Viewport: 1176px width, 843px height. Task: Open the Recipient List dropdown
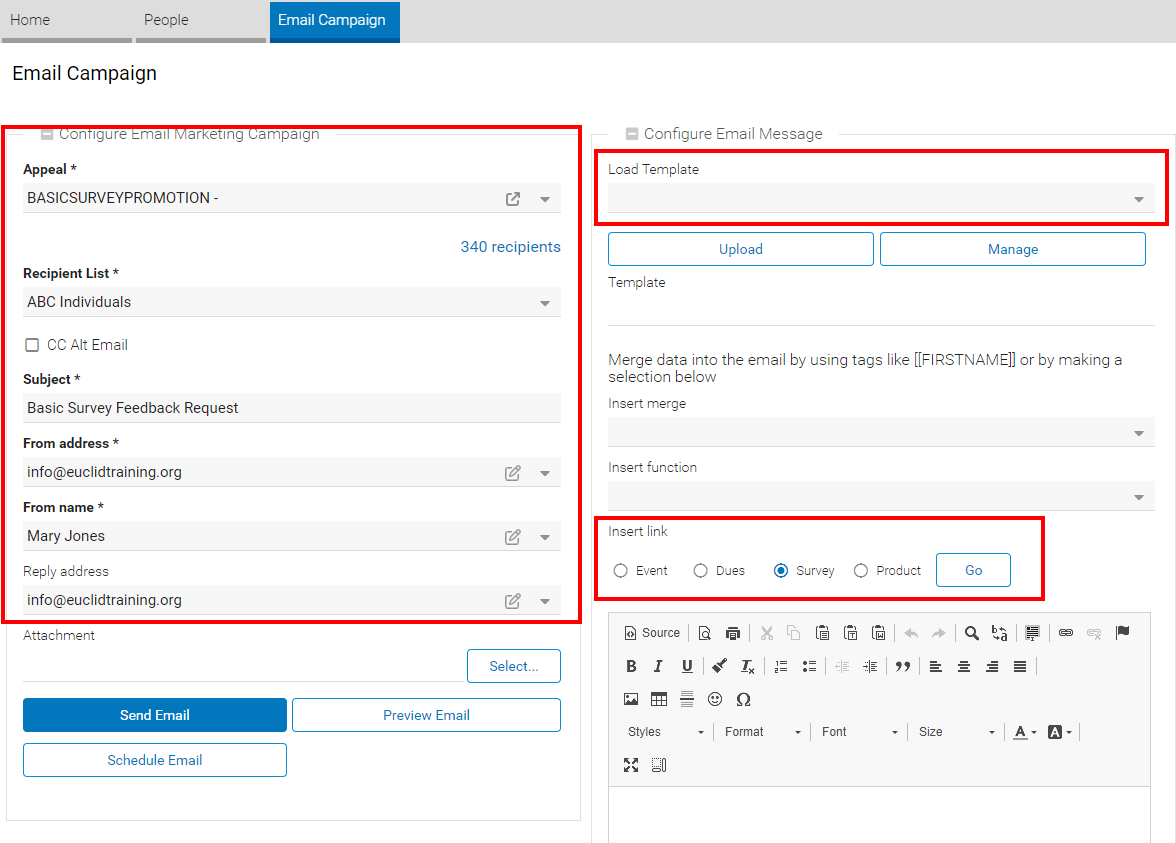click(545, 303)
